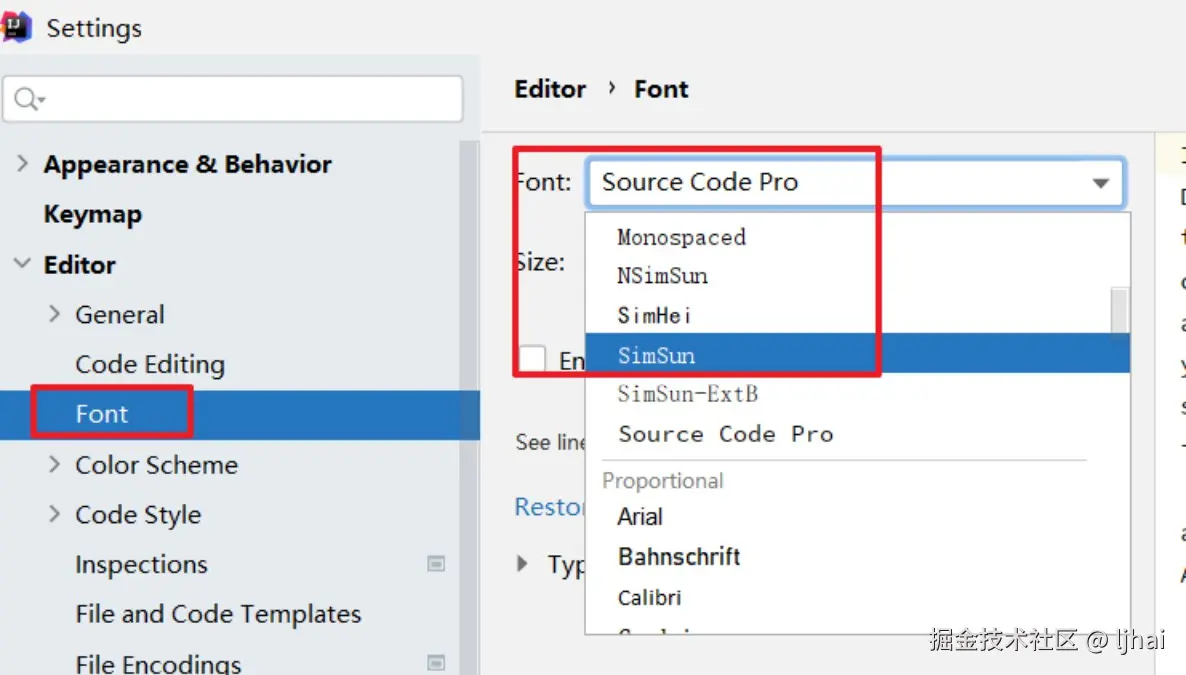This screenshot has width=1186, height=675.
Task: Click the icon beside File Encodings
Action: tap(436, 663)
